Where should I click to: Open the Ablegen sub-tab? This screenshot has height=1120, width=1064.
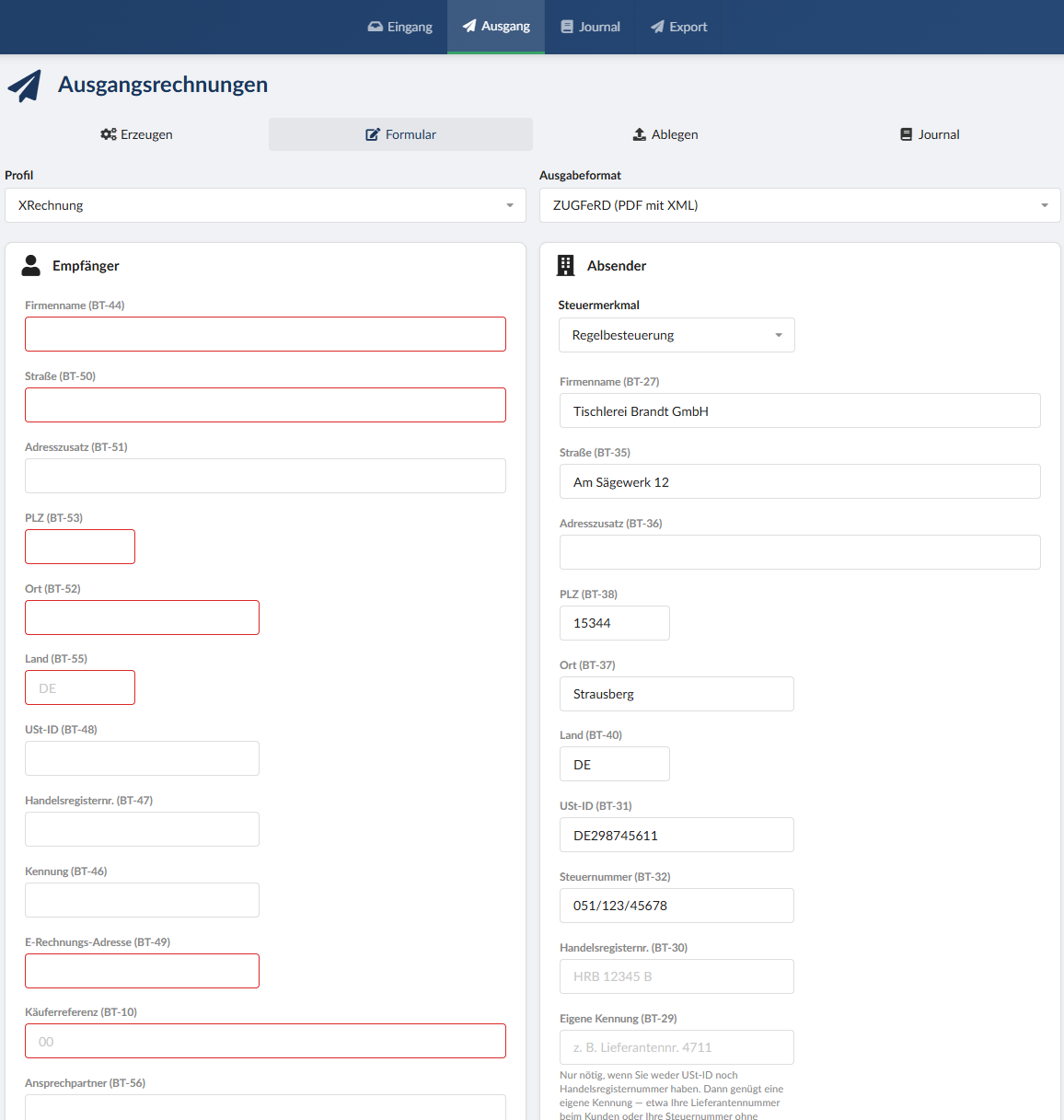click(665, 134)
